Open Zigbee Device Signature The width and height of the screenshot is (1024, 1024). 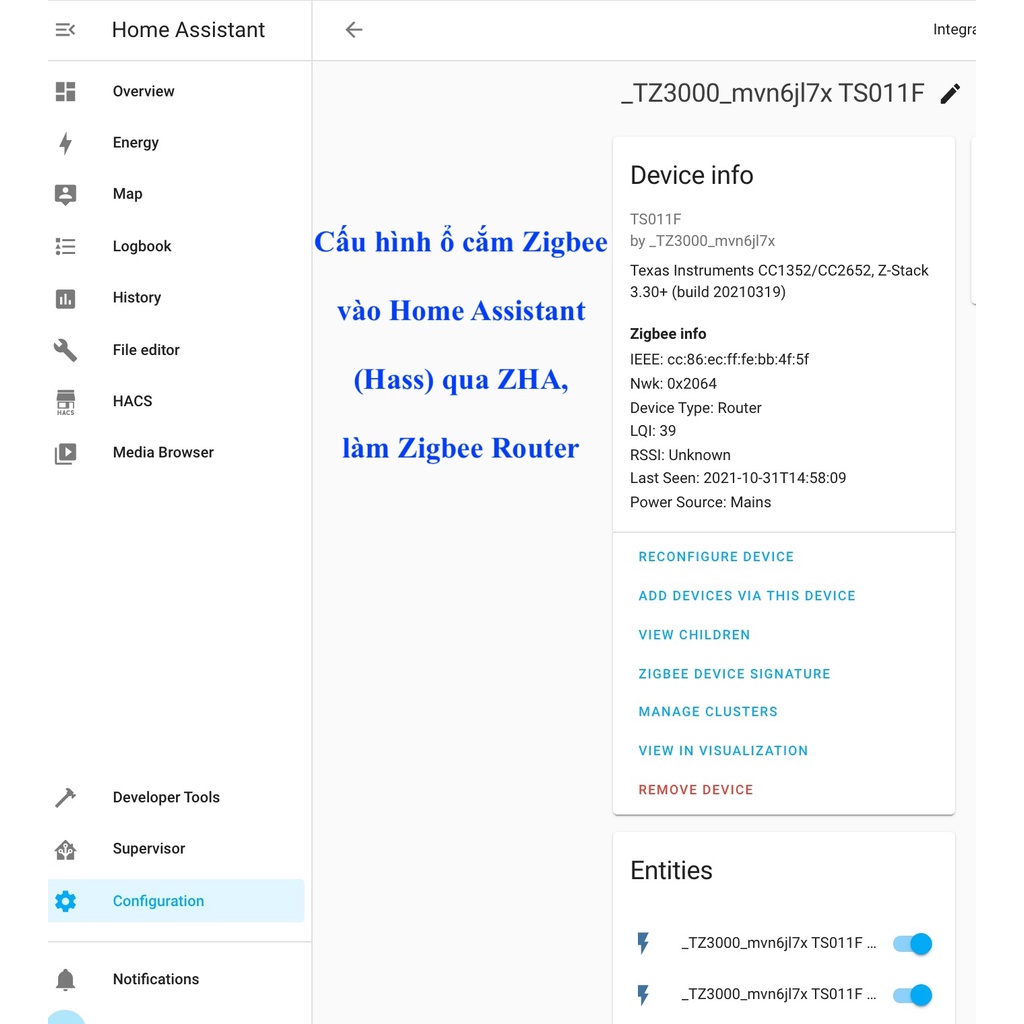point(734,674)
